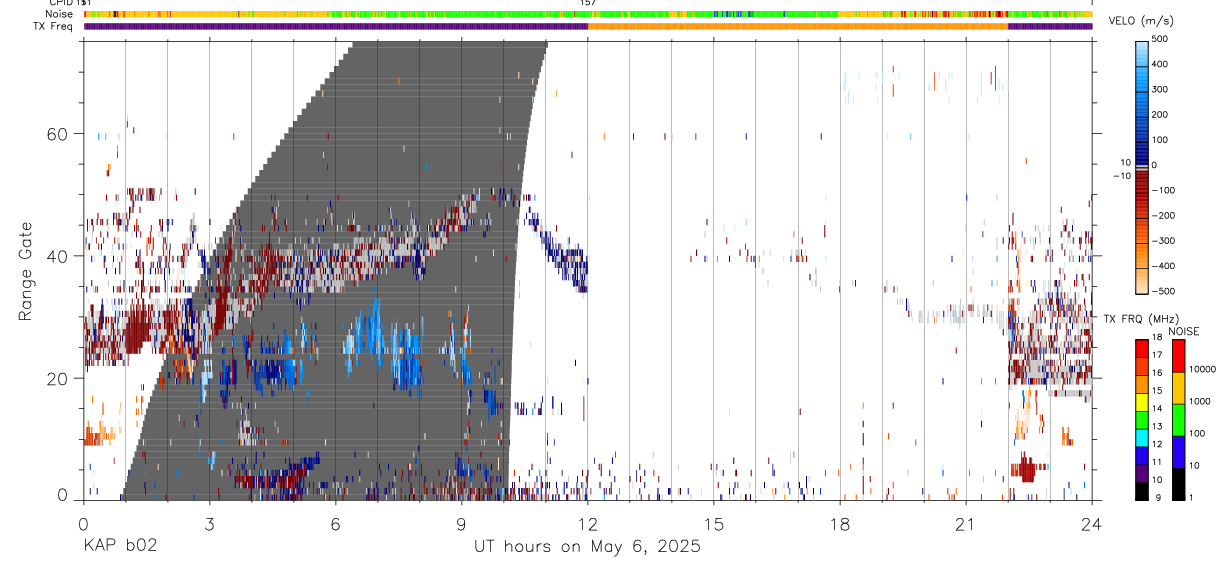Click the x-axis tick label '3'

210,524
